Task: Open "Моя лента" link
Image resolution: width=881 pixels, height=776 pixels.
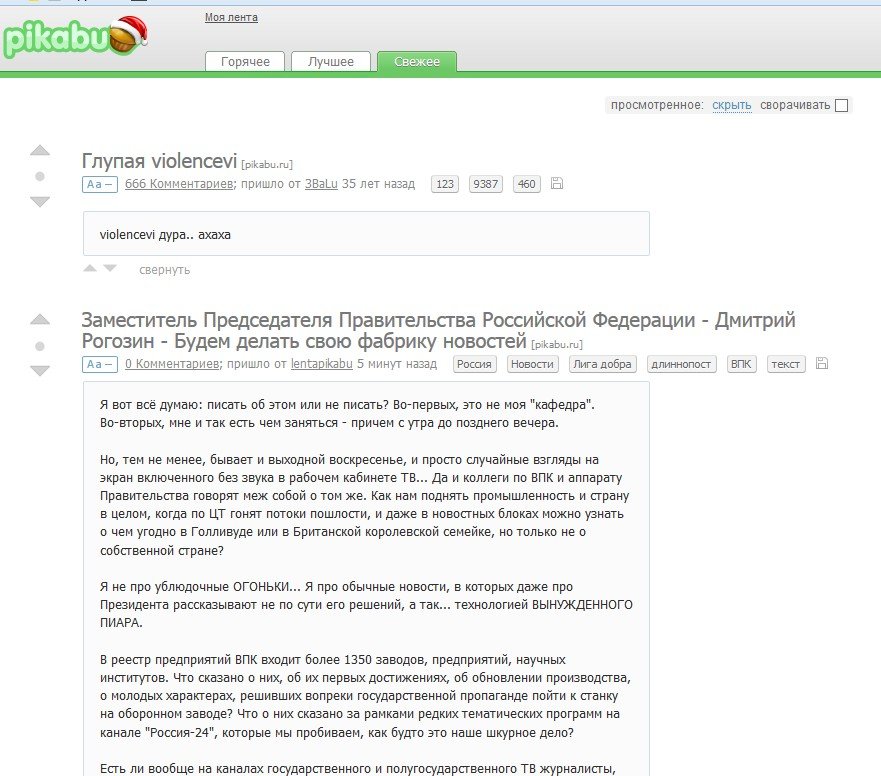Action: click(231, 17)
